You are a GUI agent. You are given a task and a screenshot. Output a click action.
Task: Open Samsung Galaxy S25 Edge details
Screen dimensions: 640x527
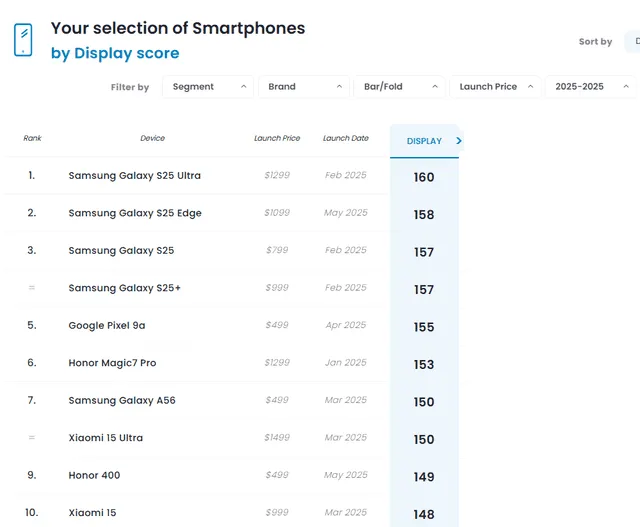point(134,213)
